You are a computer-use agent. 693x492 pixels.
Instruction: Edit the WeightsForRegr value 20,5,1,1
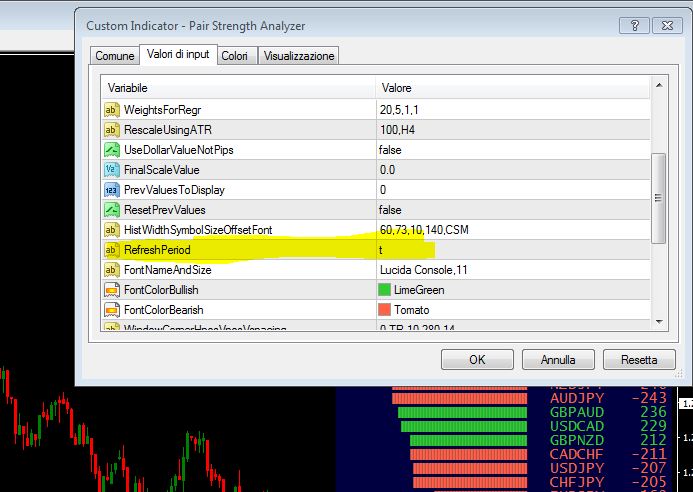[x=513, y=110]
